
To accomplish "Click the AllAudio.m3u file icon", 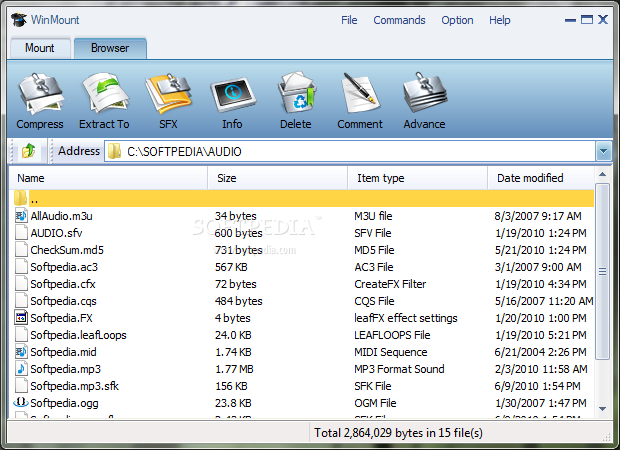I will [21, 216].
